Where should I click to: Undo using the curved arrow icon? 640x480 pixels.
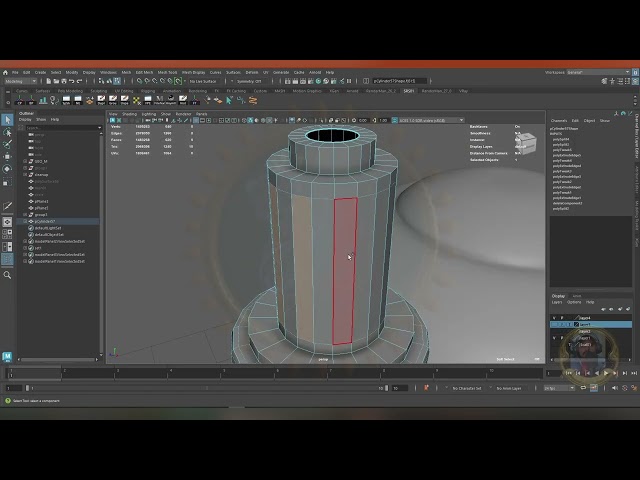[x=71, y=81]
